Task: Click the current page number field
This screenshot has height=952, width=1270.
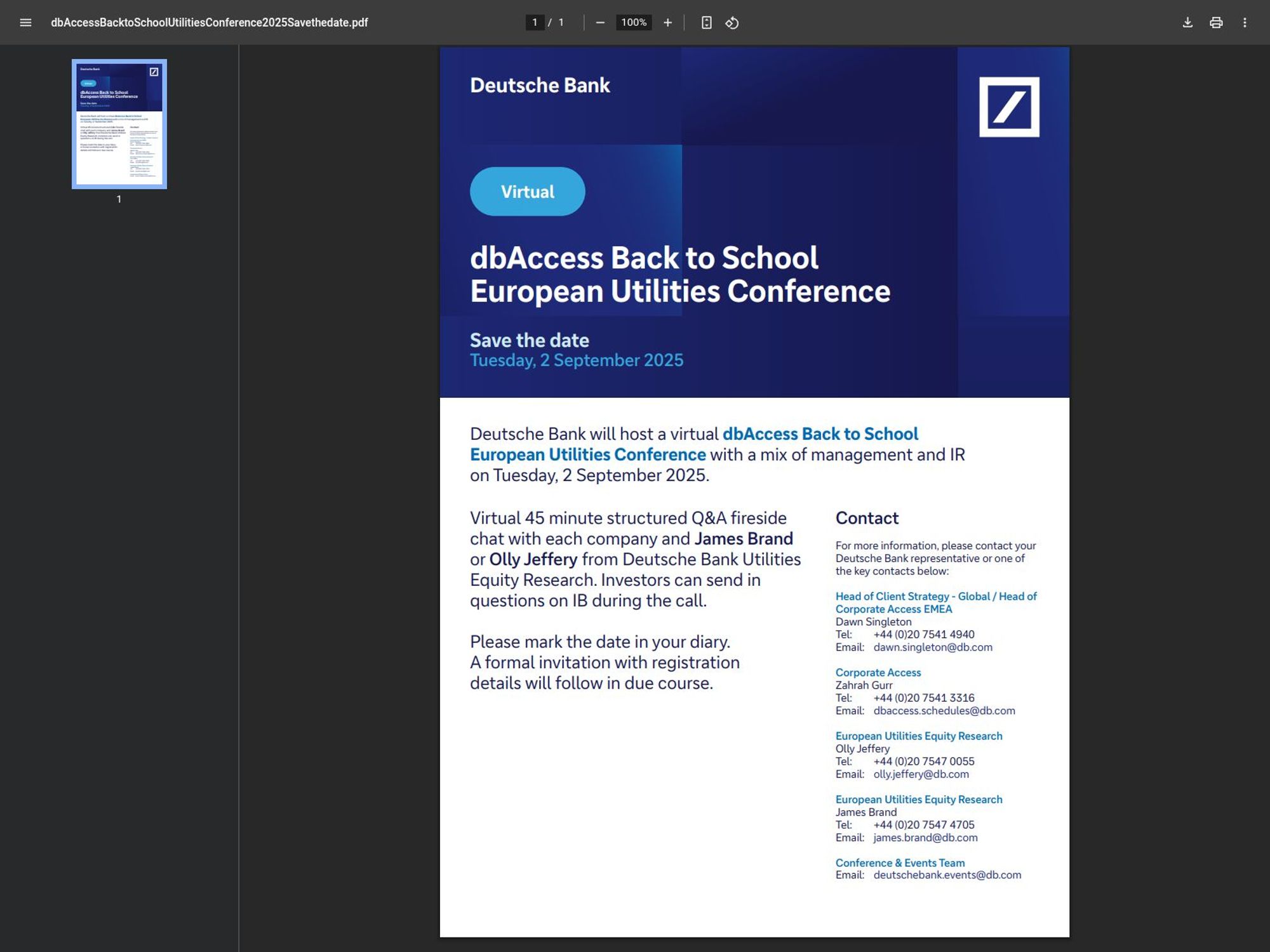Action: click(535, 23)
